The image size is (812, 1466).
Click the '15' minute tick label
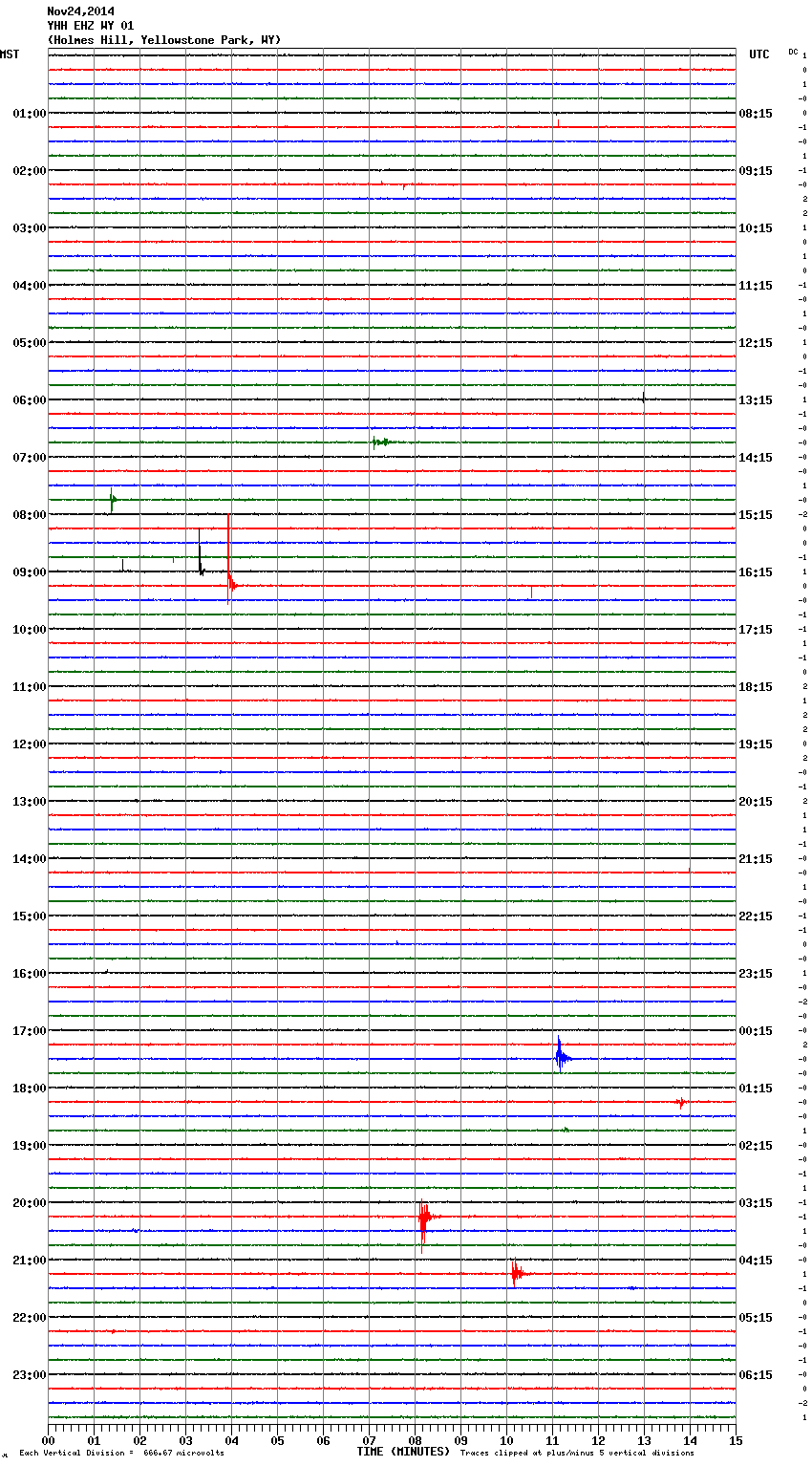[x=736, y=1440]
